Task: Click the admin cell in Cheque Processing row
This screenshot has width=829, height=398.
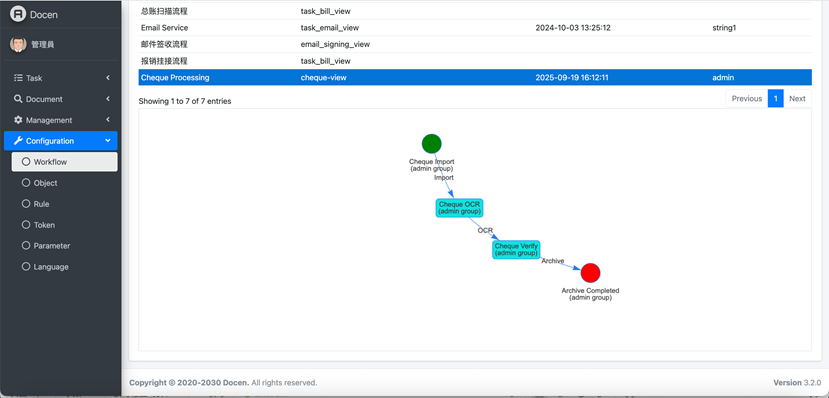Action: click(x=723, y=78)
